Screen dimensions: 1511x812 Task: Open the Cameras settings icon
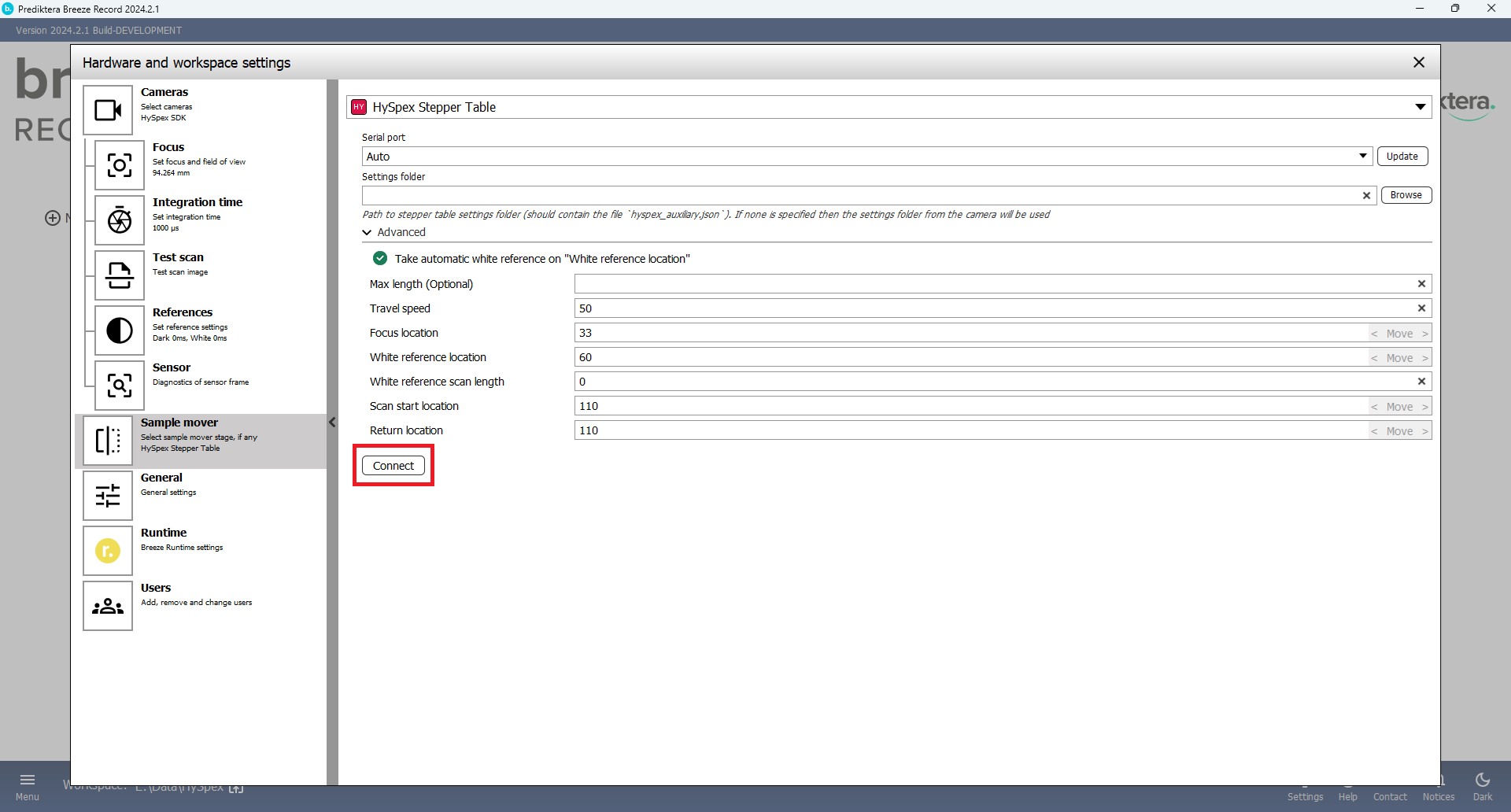pyautogui.click(x=108, y=110)
